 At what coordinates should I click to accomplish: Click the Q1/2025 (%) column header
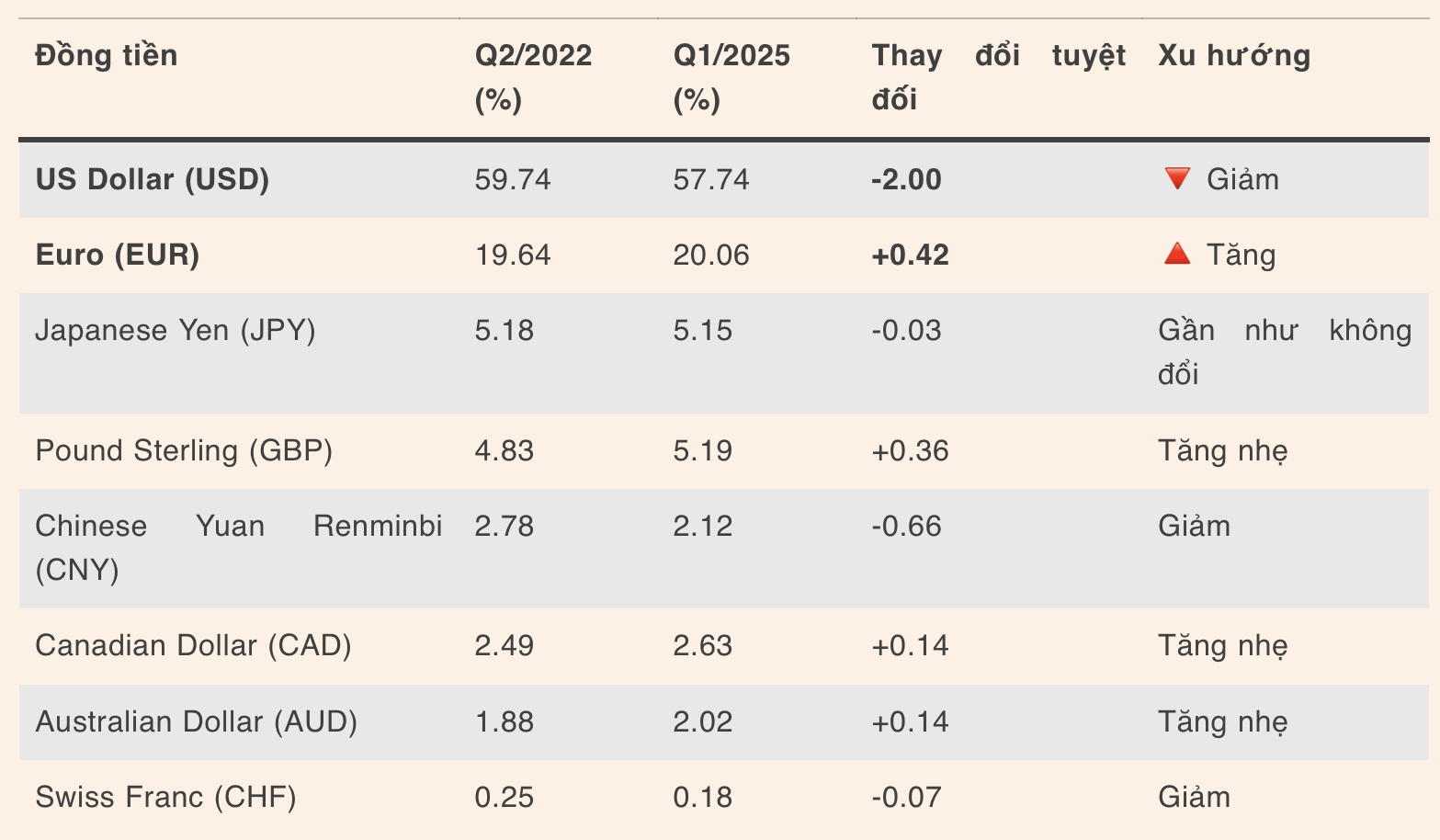pyautogui.click(x=731, y=77)
